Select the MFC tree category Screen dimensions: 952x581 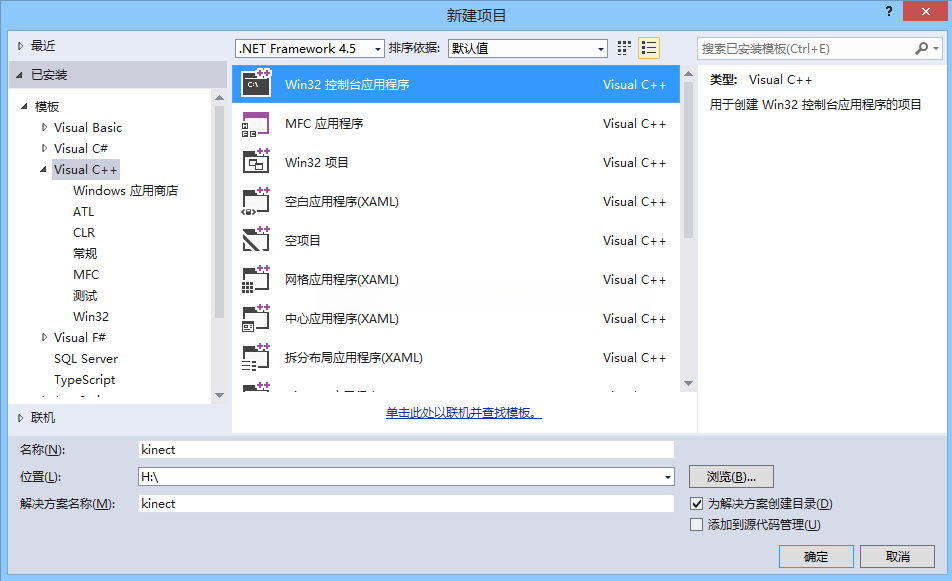pos(86,274)
